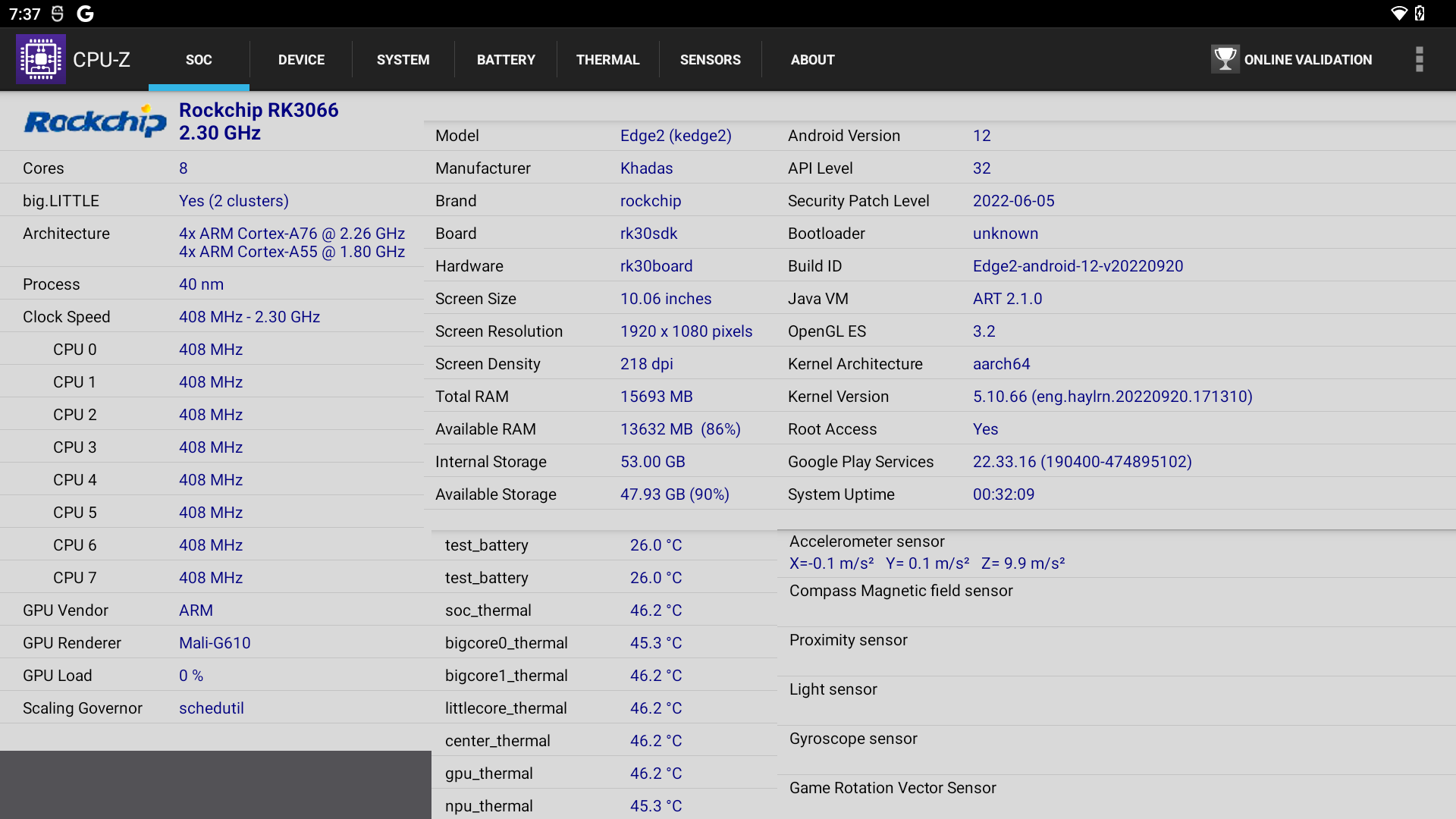Image resolution: width=1456 pixels, height=819 pixels.
Task: Select the Total RAM value 15693 MB
Action: (x=657, y=397)
